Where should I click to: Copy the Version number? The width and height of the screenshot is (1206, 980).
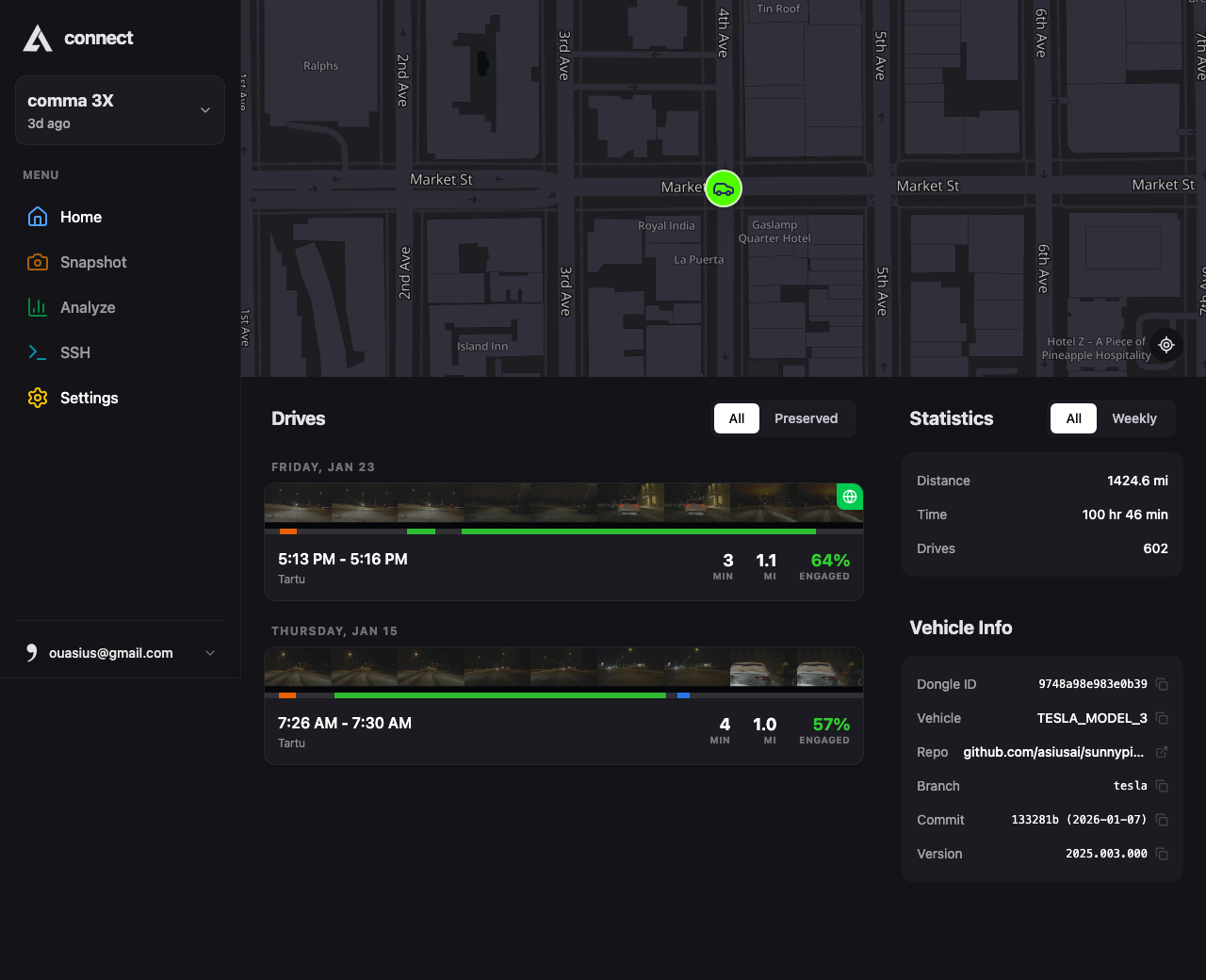tap(1162, 854)
